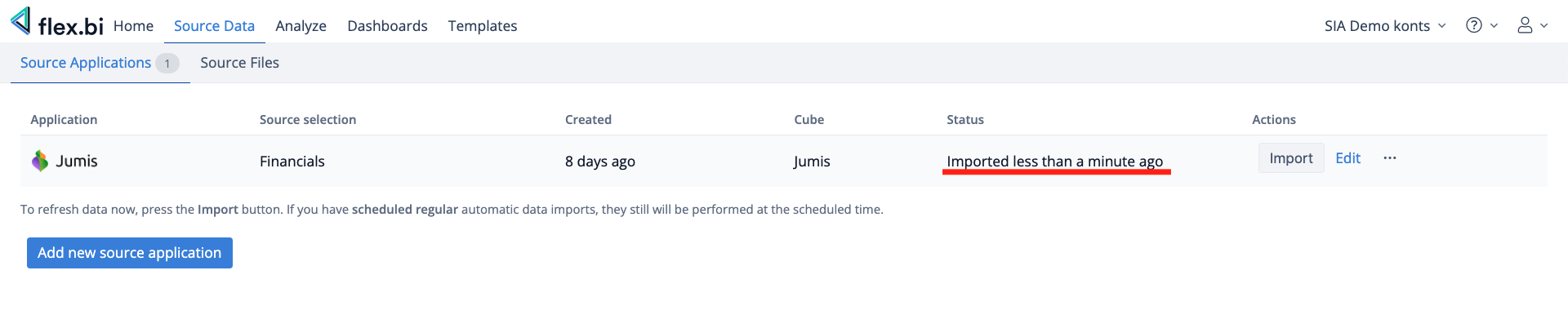Click the Financials source selection cell
1568x328 pixels.
pos(292,162)
